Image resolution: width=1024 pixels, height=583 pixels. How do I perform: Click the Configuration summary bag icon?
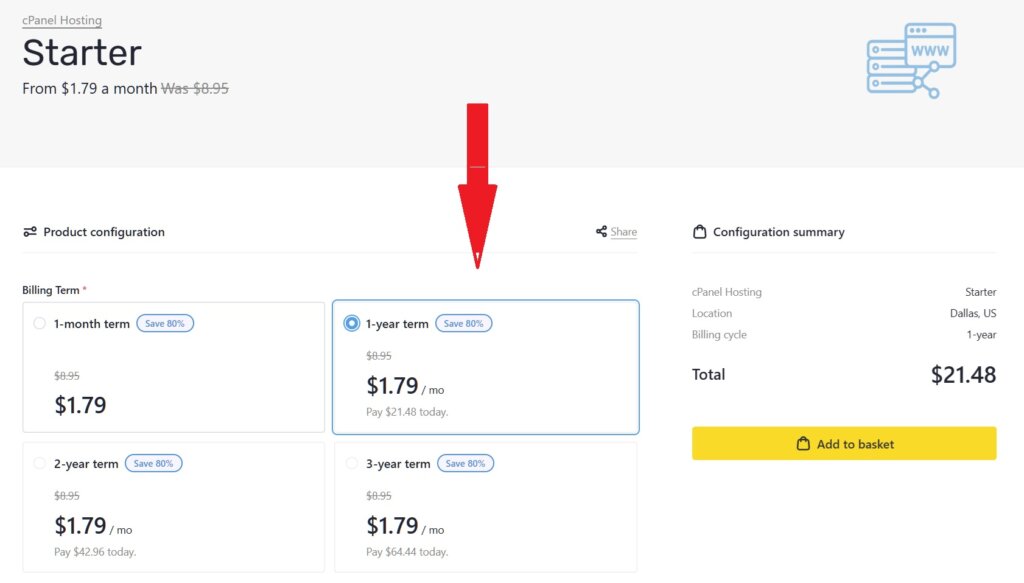coord(700,232)
